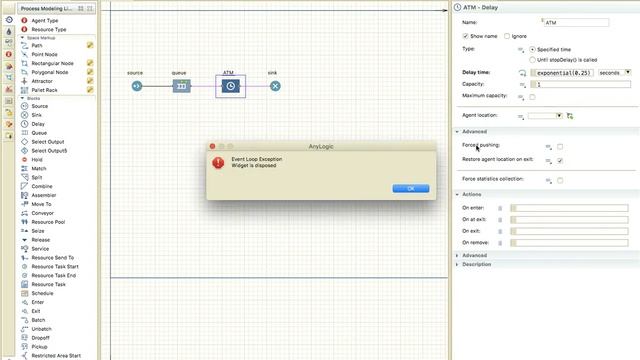
Task: Select the Specified time radio option
Action: (532, 49)
